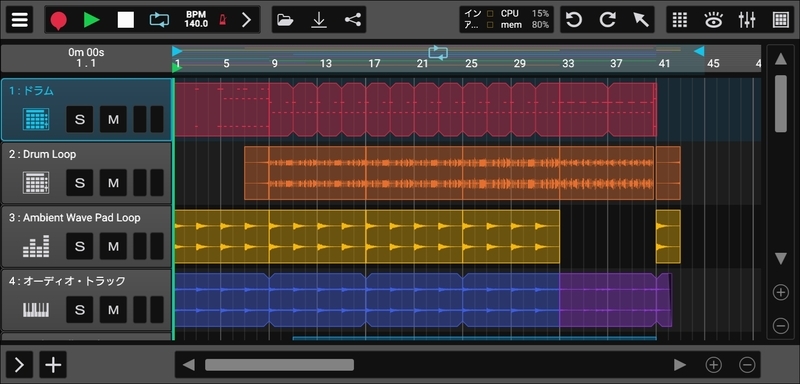800x384 pixels.
Task: Click the horizontal timeline scrollbar thumb
Action: click(x=279, y=365)
